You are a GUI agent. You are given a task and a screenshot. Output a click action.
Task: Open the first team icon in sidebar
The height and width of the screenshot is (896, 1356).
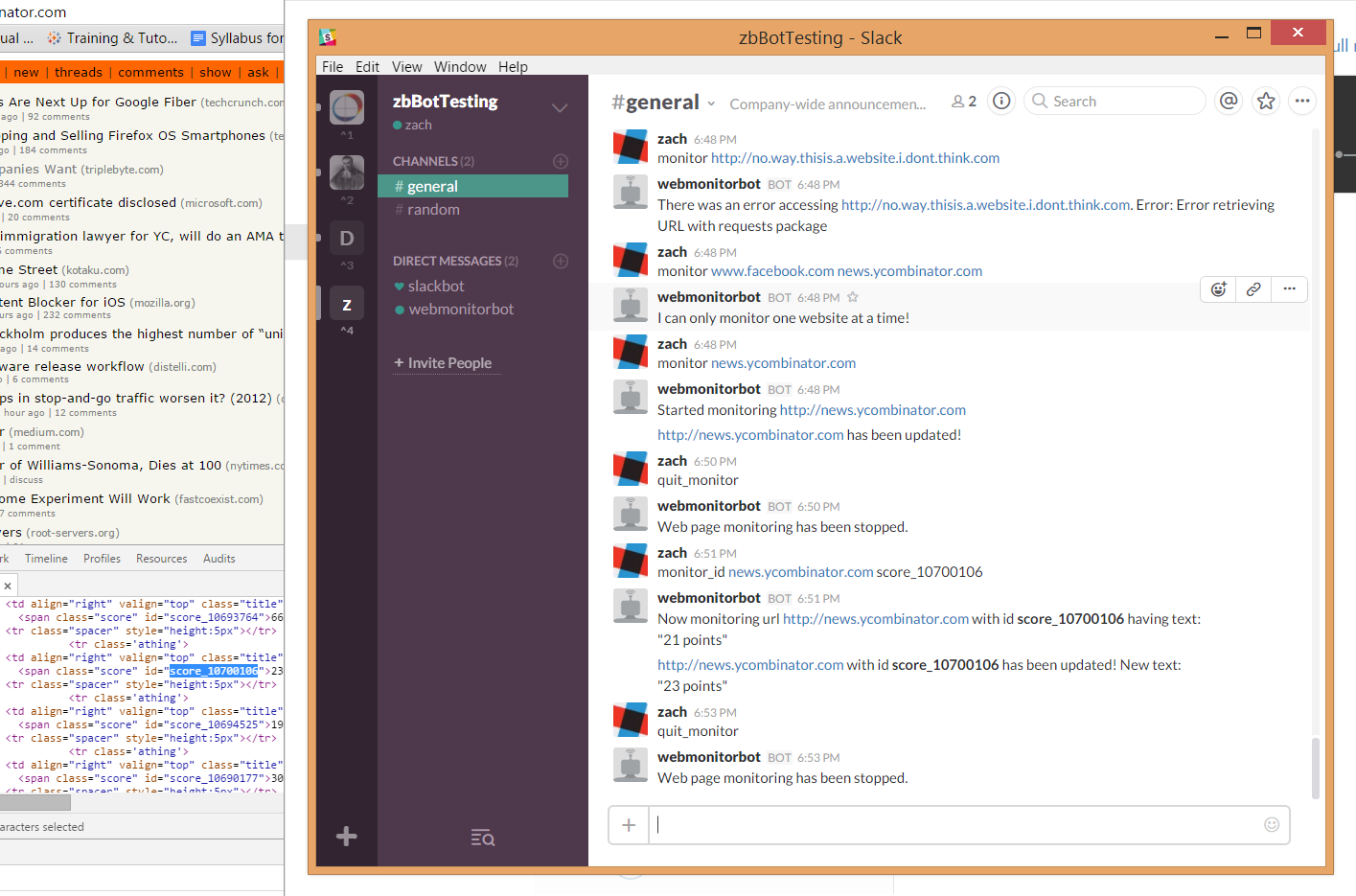coord(347,107)
